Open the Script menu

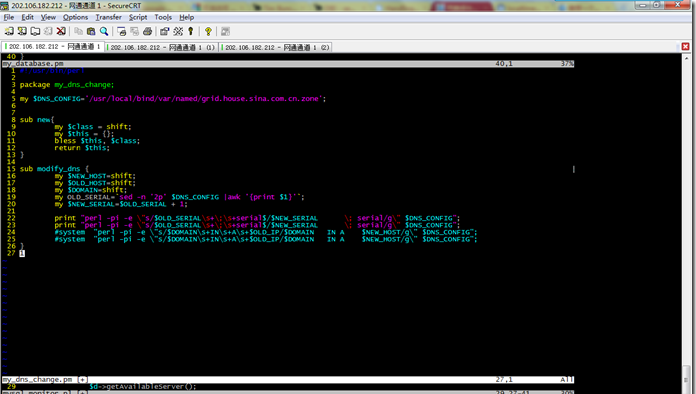[138, 17]
